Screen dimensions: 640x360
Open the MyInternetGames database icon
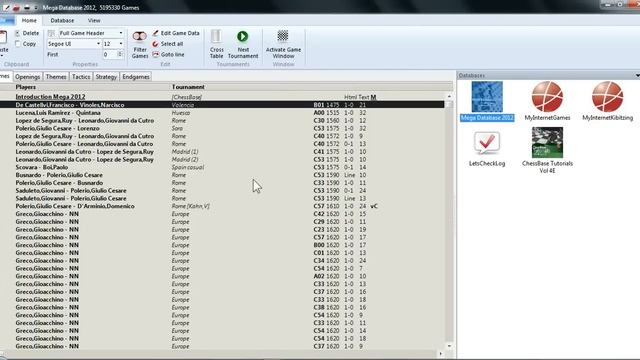[x=547, y=97]
